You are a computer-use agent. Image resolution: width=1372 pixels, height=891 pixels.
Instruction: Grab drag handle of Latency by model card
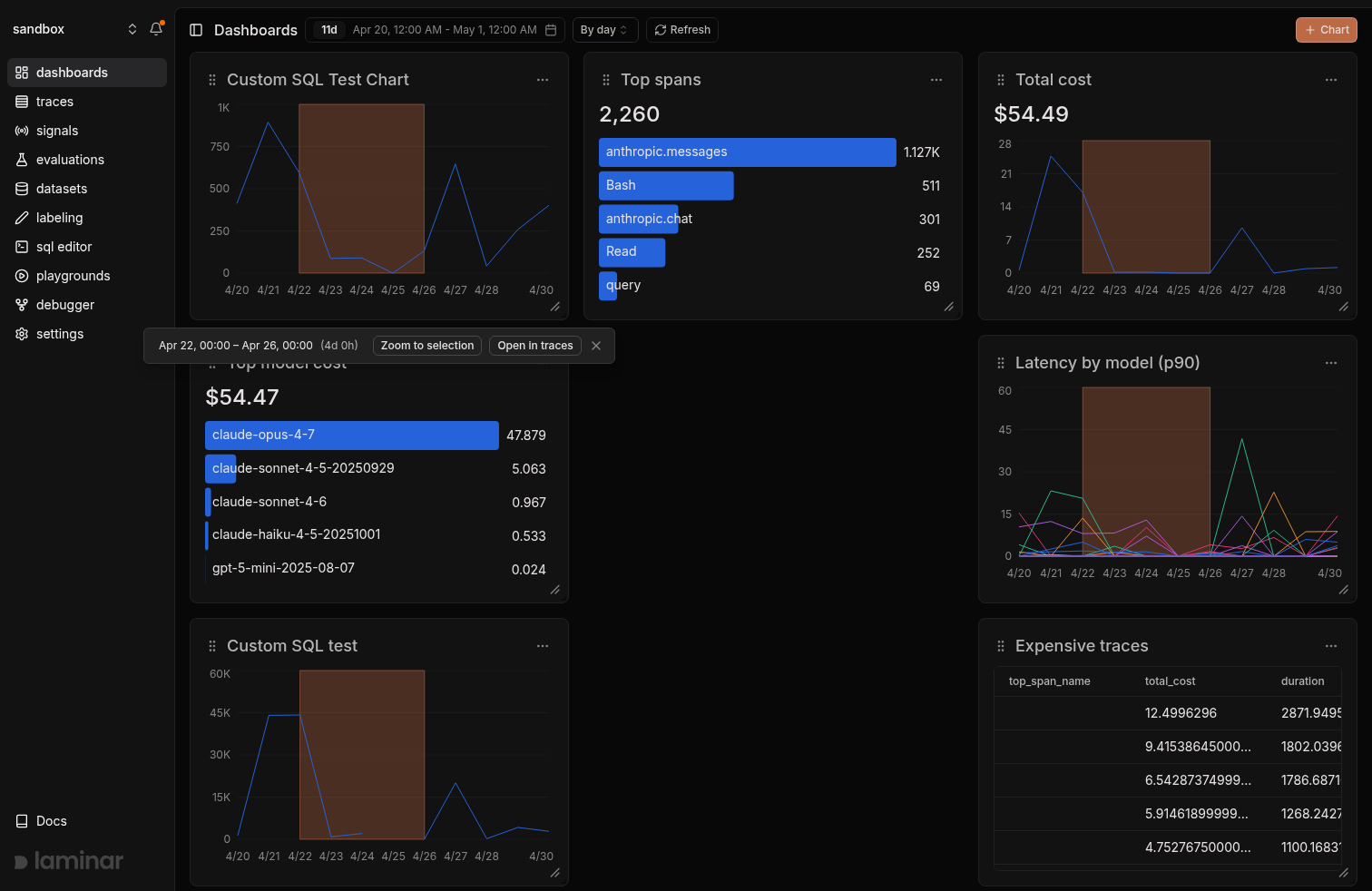[x=1001, y=363]
